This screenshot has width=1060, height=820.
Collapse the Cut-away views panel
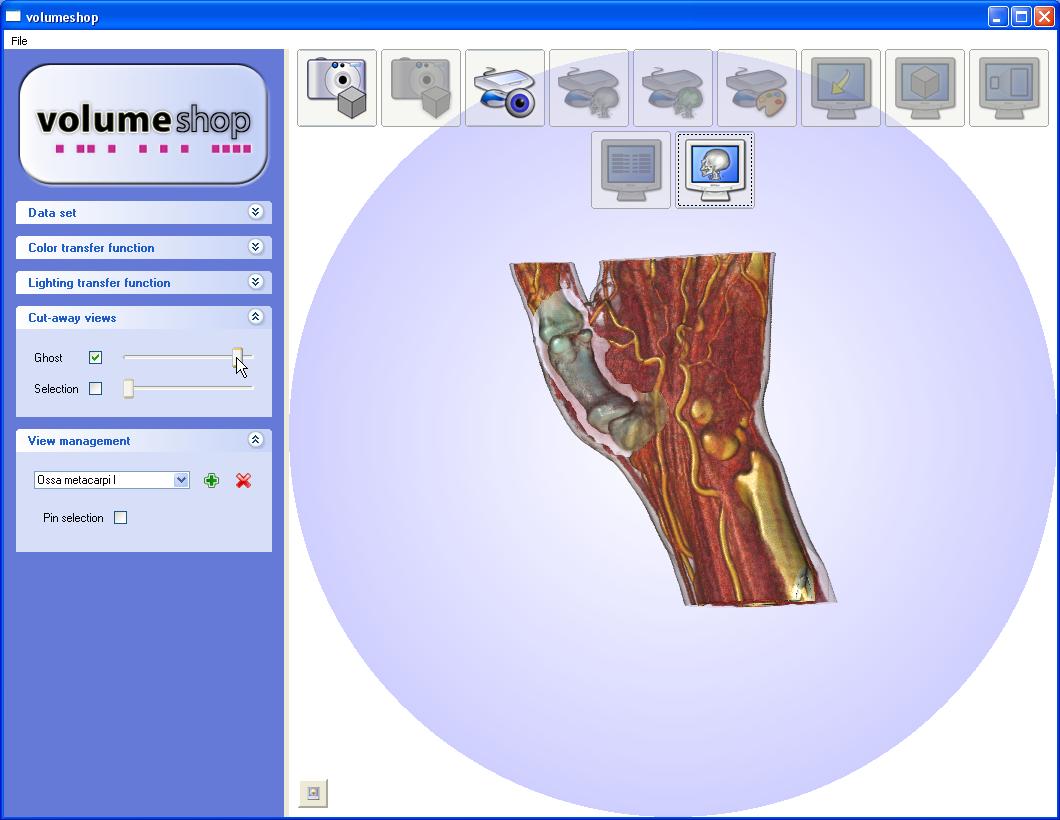(x=256, y=316)
